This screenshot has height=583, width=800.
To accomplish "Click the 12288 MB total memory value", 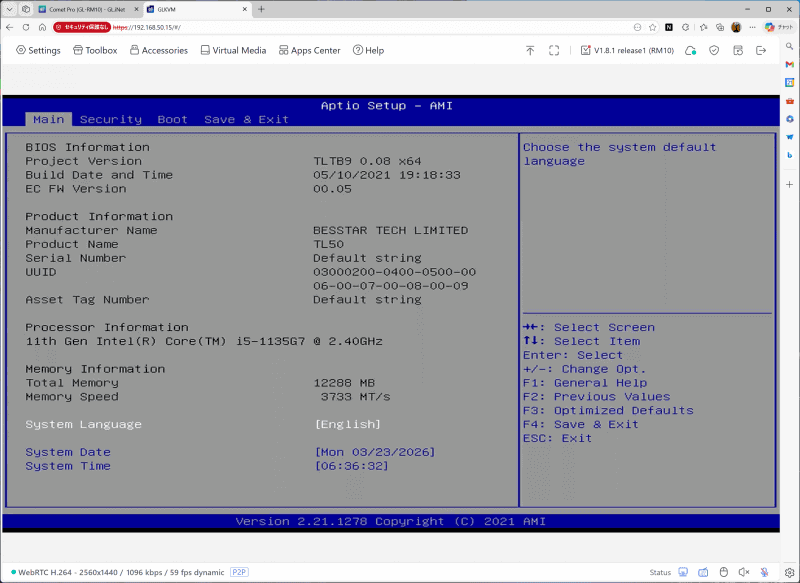I will (344, 383).
